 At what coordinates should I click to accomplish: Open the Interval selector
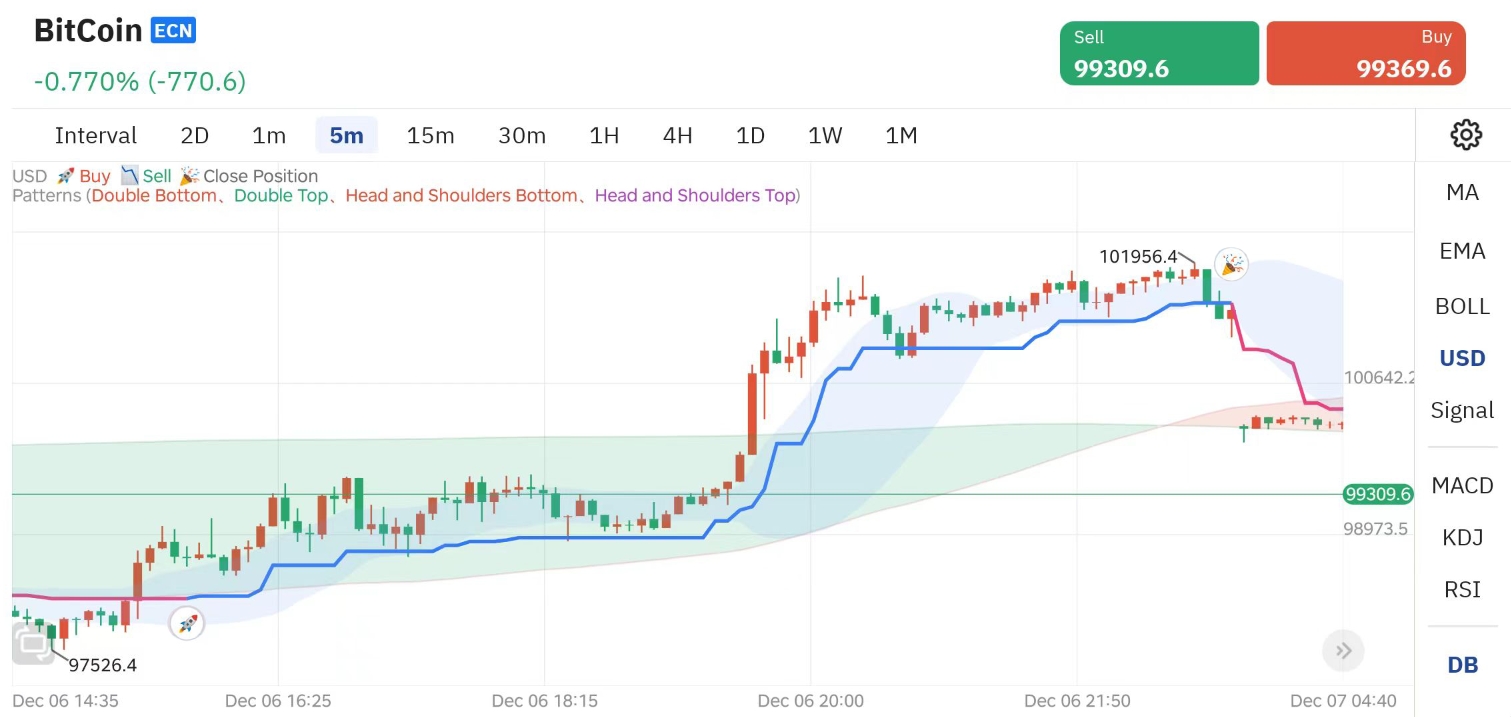95,135
